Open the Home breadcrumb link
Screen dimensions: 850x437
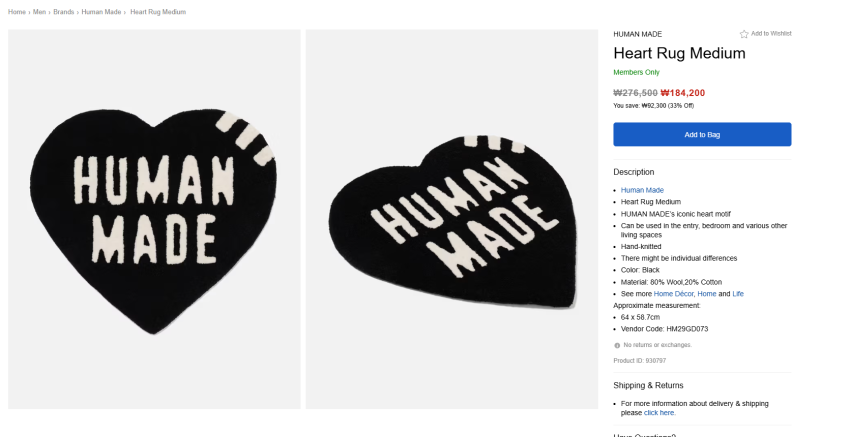tap(17, 12)
